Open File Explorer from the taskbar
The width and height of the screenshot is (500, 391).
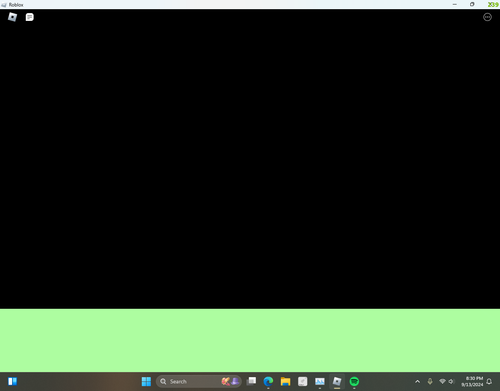click(x=285, y=381)
